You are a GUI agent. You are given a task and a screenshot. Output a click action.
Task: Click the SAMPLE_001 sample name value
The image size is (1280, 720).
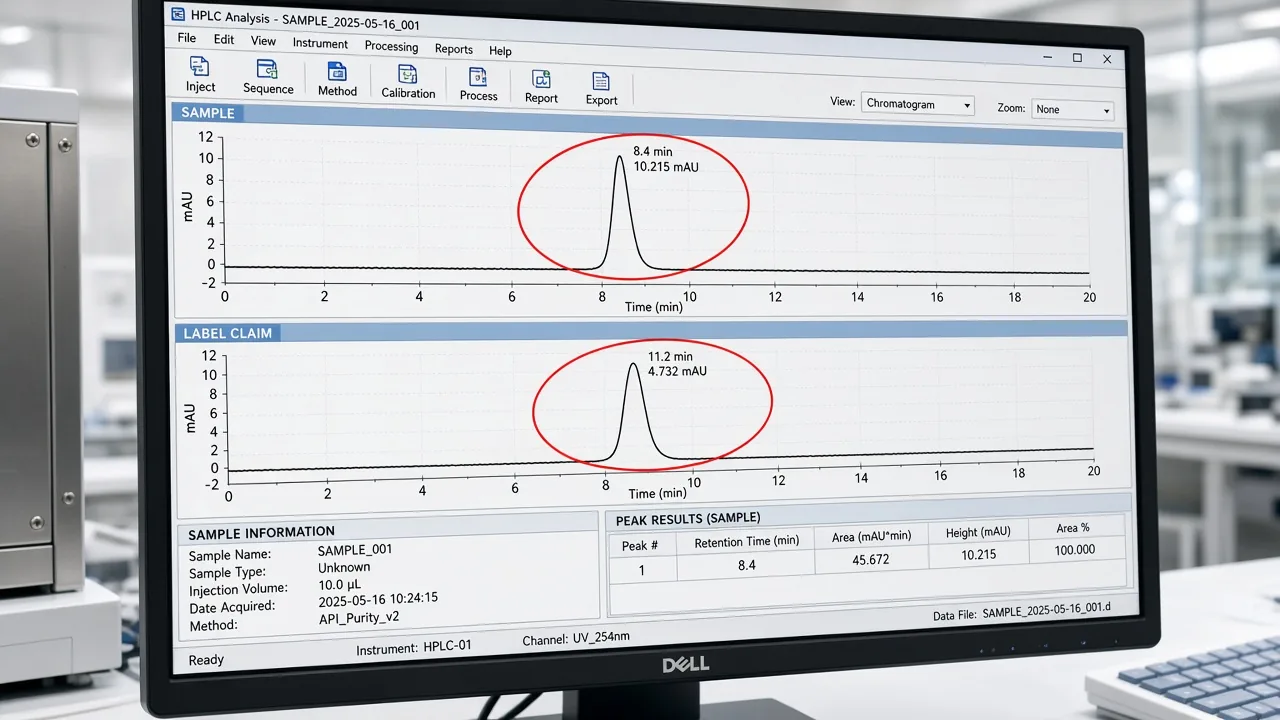coord(355,550)
